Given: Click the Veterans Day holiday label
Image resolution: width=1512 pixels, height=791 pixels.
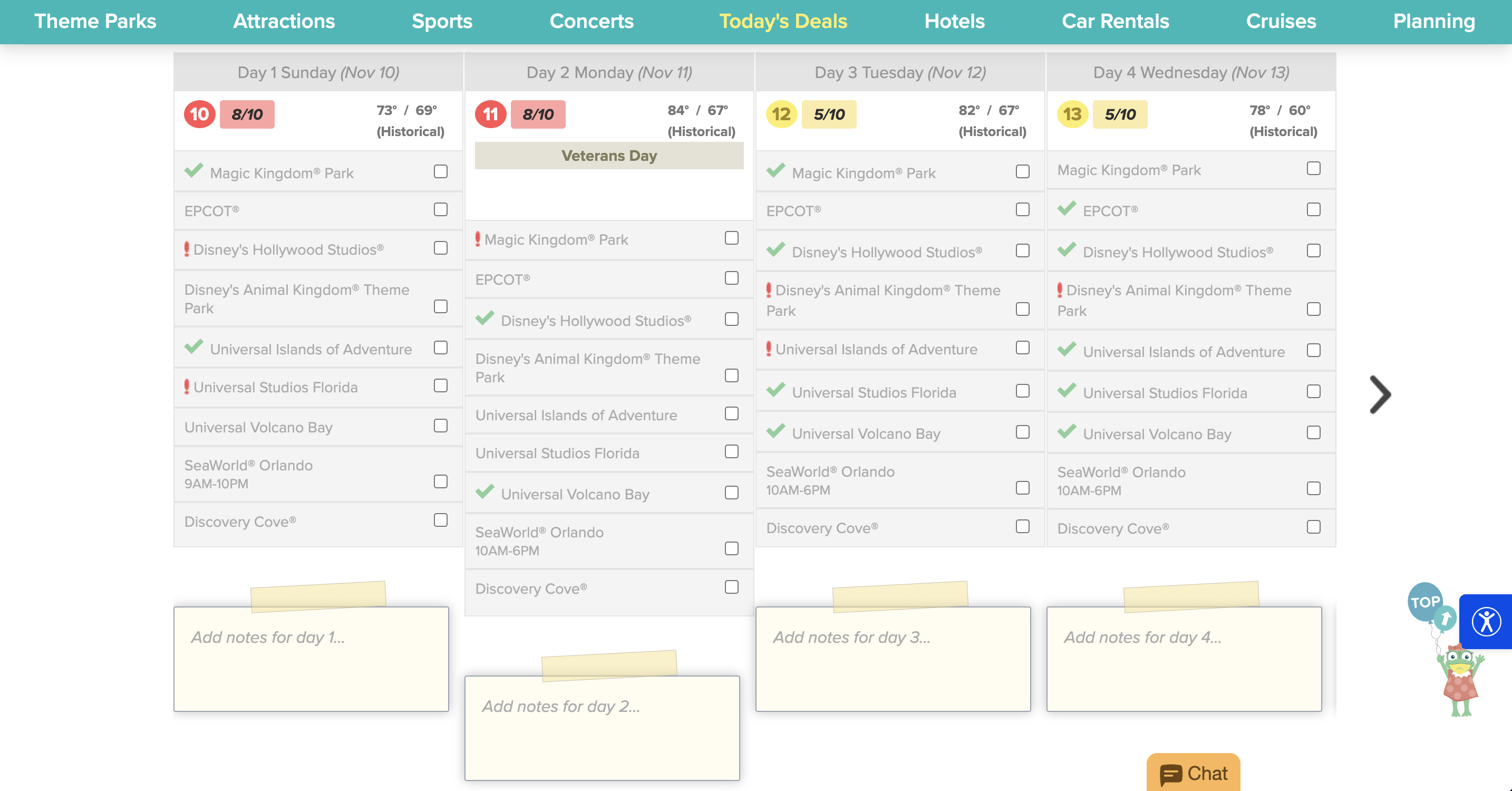Looking at the screenshot, I should pyautogui.click(x=609, y=156).
